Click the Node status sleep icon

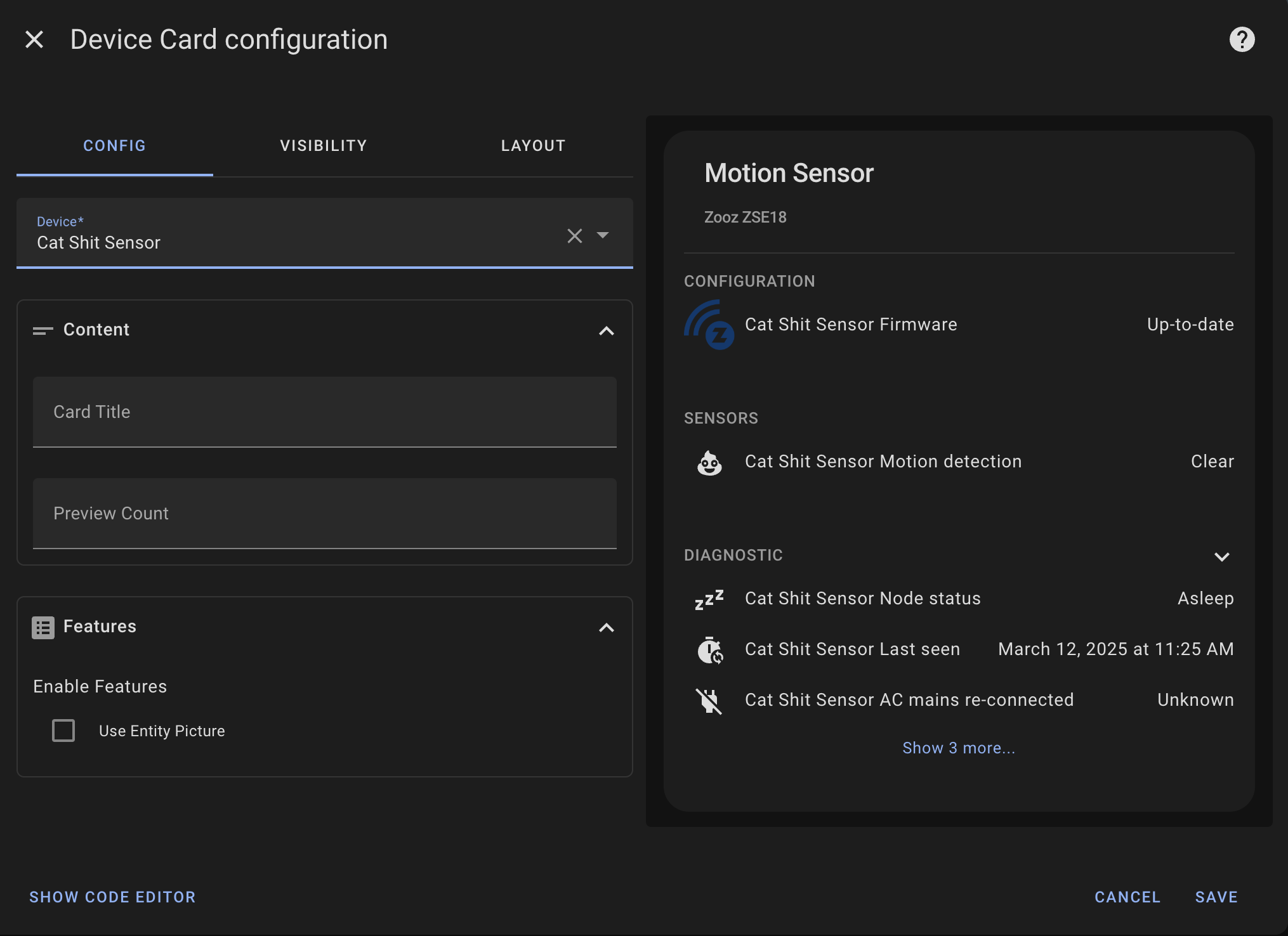click(x=709, y=599)
